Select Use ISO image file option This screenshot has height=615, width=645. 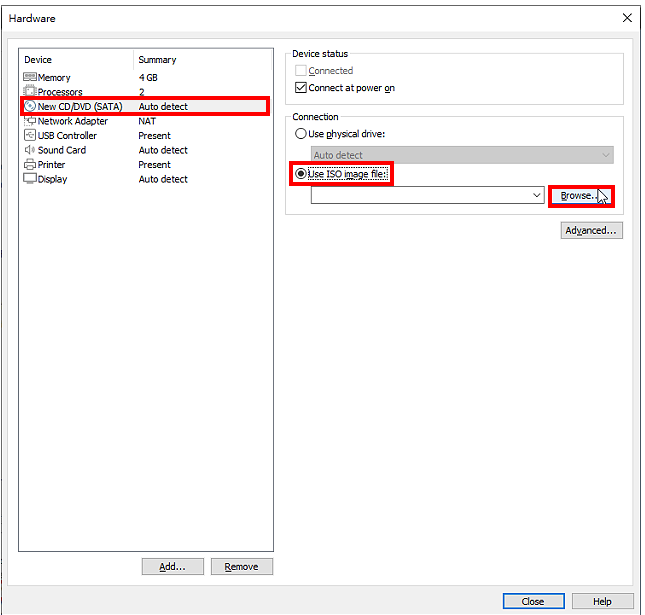[301, 174]
